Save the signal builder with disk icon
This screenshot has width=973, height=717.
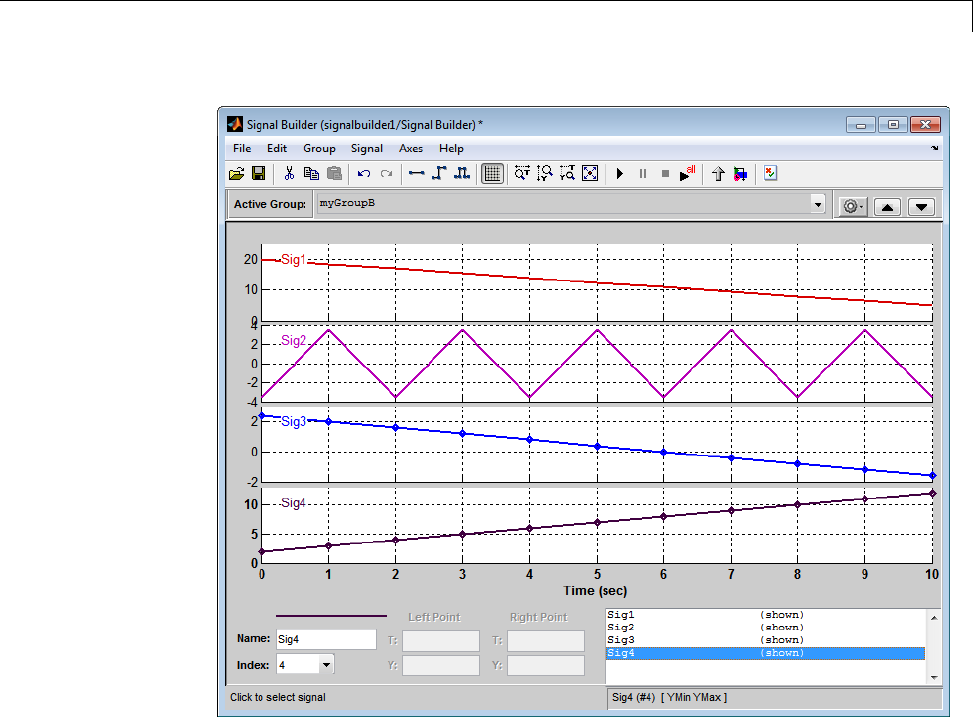pos(258,174)
